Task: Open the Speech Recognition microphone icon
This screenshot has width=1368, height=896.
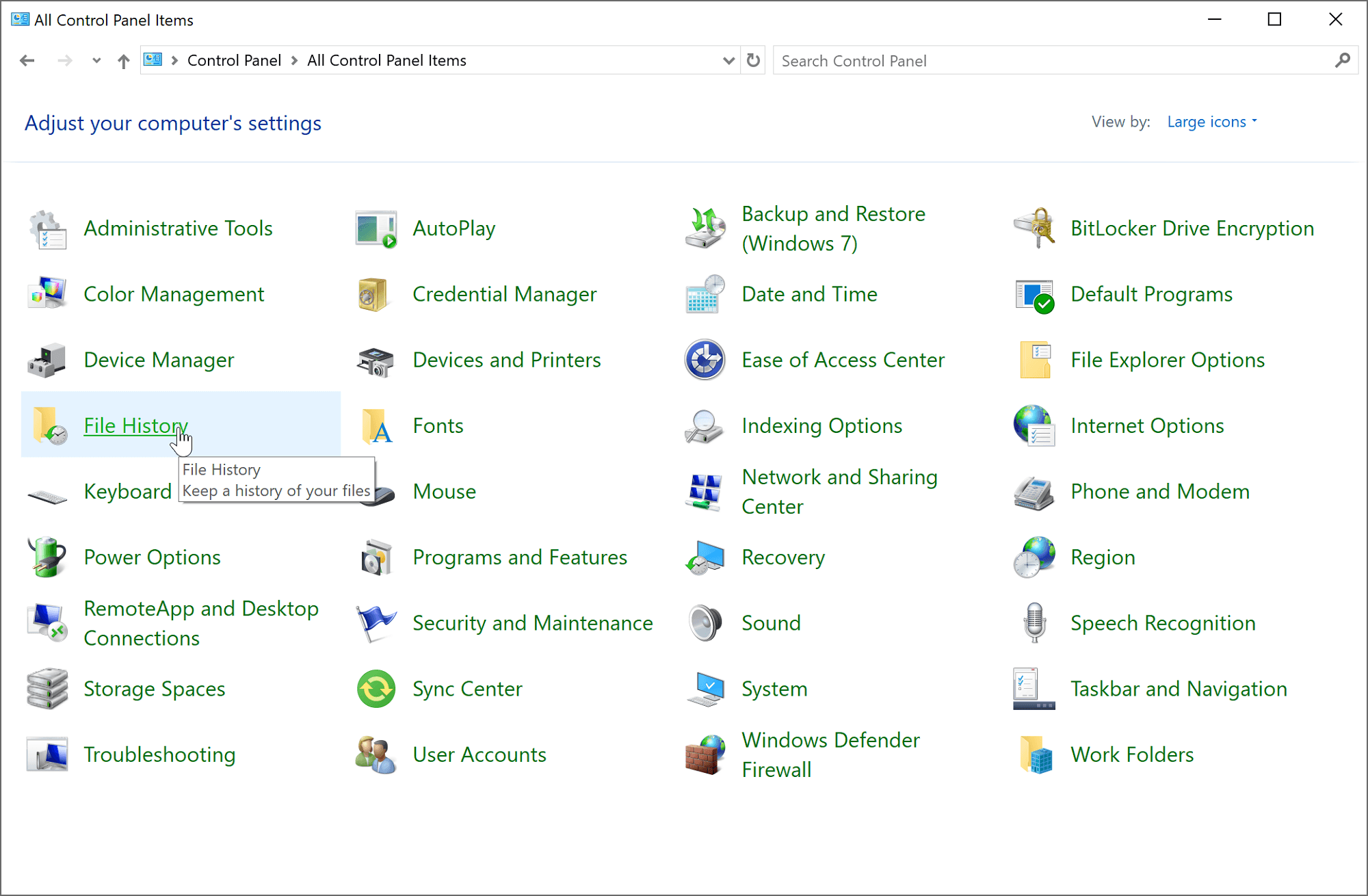Action: point(1034,622)
